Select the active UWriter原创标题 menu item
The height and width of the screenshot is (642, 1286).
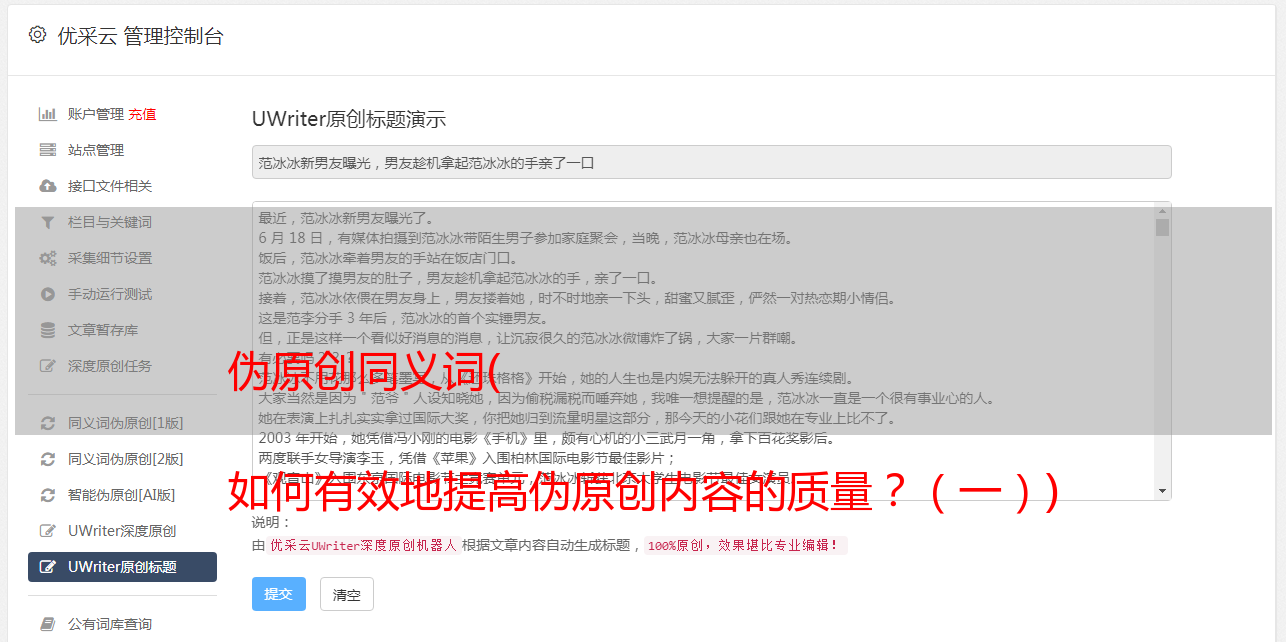122,567
